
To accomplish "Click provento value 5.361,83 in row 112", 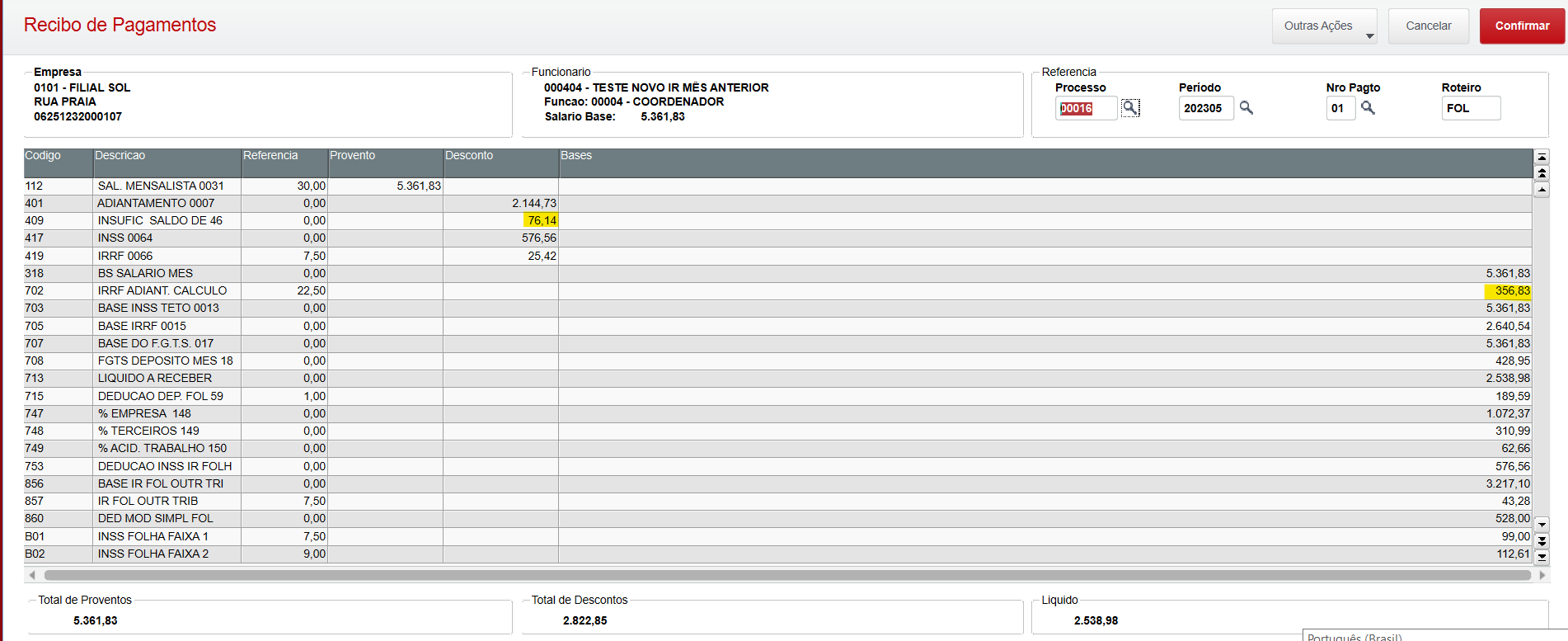I will 419,186.
